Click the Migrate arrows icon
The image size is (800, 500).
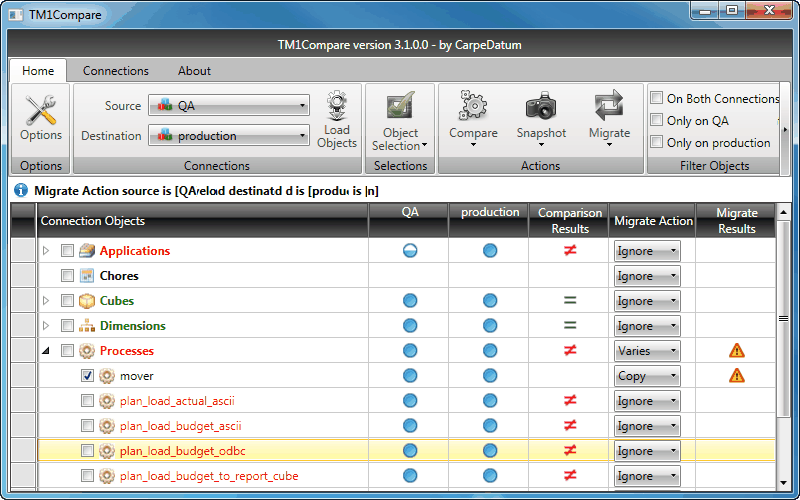609,106
